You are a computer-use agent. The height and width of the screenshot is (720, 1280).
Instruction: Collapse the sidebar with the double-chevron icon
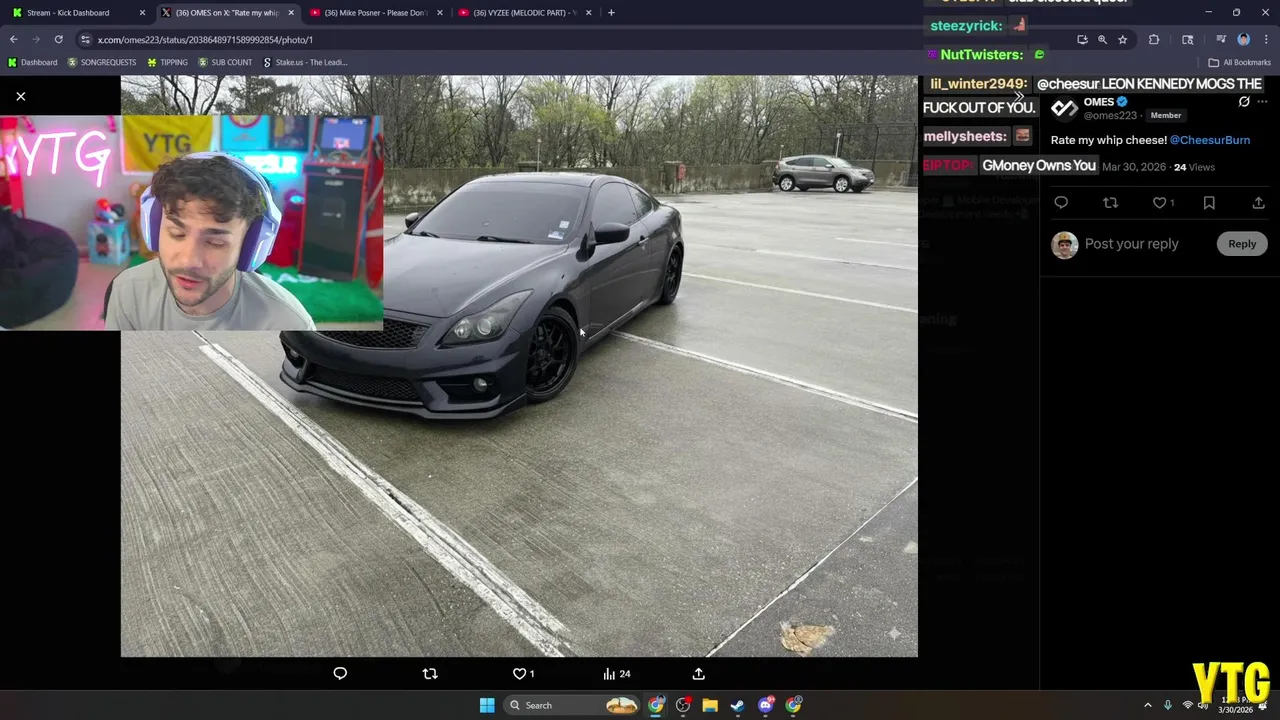pyautogui.click(x=1018, y=96)
